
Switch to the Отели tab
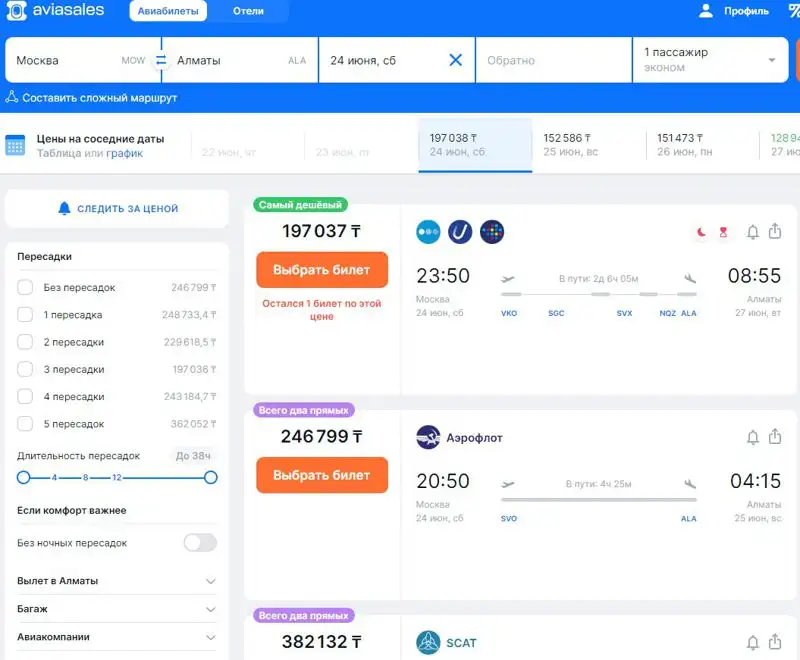[x=248, y=11]
